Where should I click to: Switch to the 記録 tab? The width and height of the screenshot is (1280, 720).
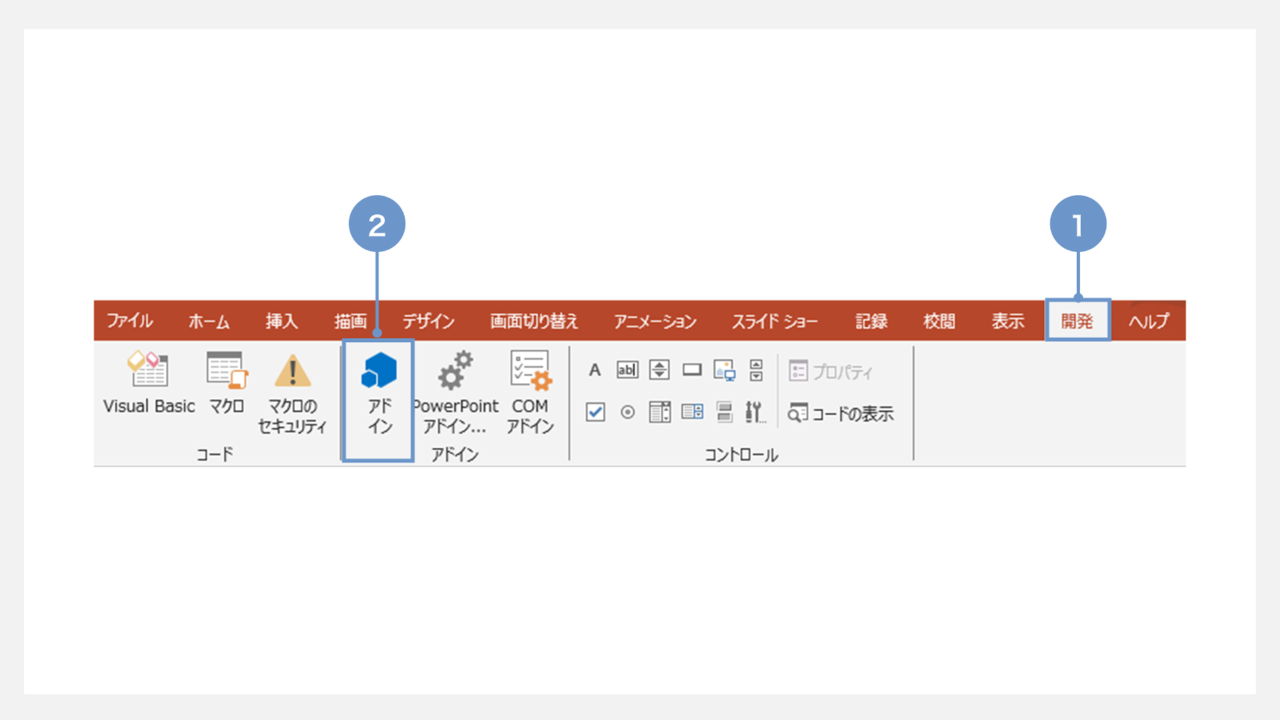click(871, 321)
